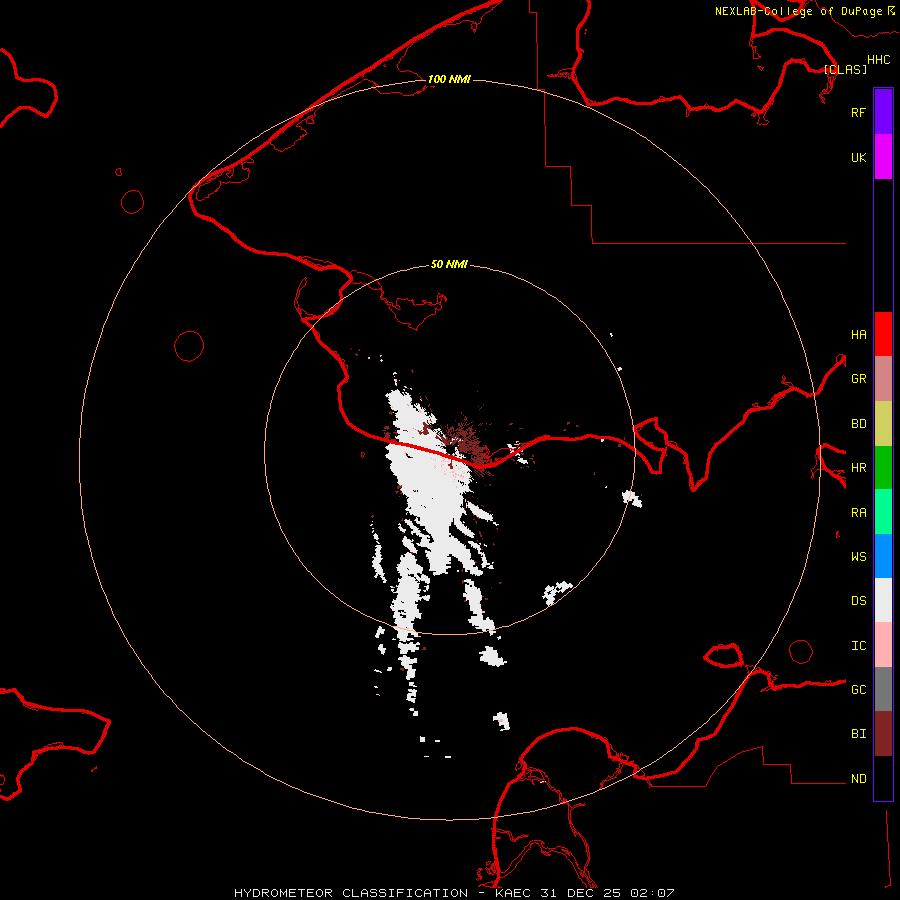Click the 'BD' legend label
The width and height of the screenshot is (900, 900).
[x=858, y=424]
